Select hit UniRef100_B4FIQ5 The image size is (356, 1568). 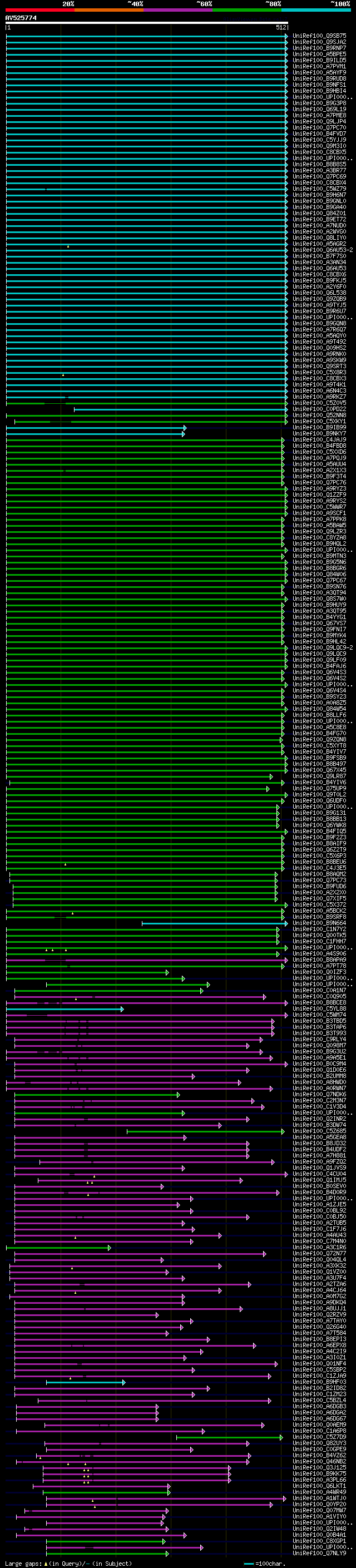coord(319,831)
